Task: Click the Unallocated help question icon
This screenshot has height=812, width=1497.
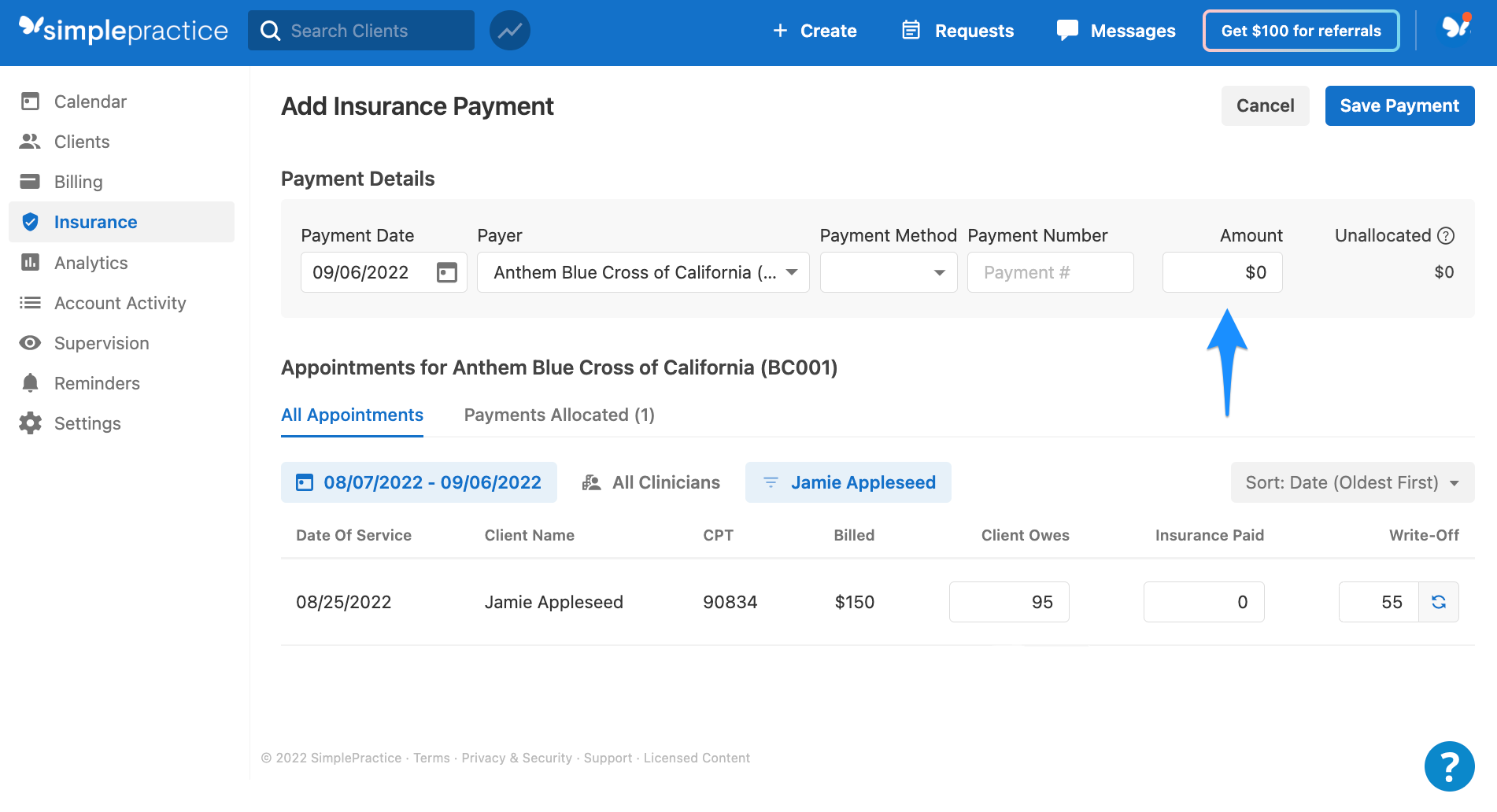Action: click(x=1446, y=235)
